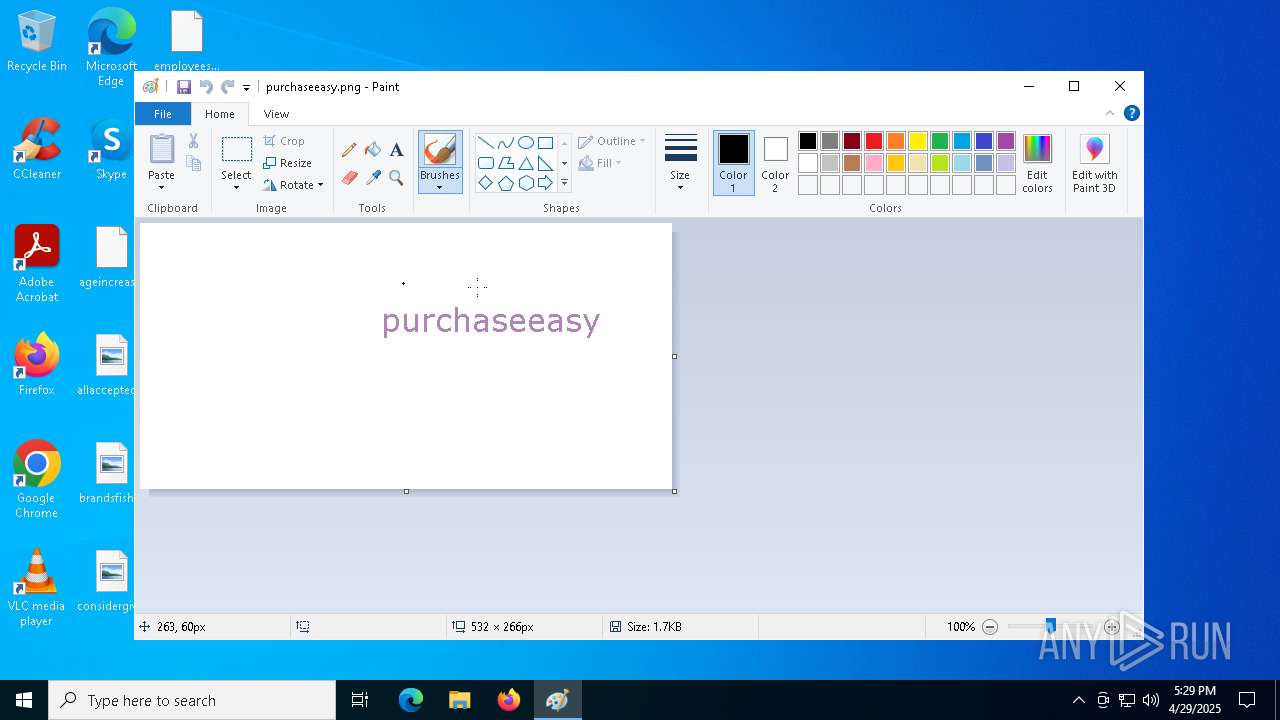Viewport: 1280px width, 720px height.
Task: Click the volume speaker tray icon
Action: (x=1151, y=700)
